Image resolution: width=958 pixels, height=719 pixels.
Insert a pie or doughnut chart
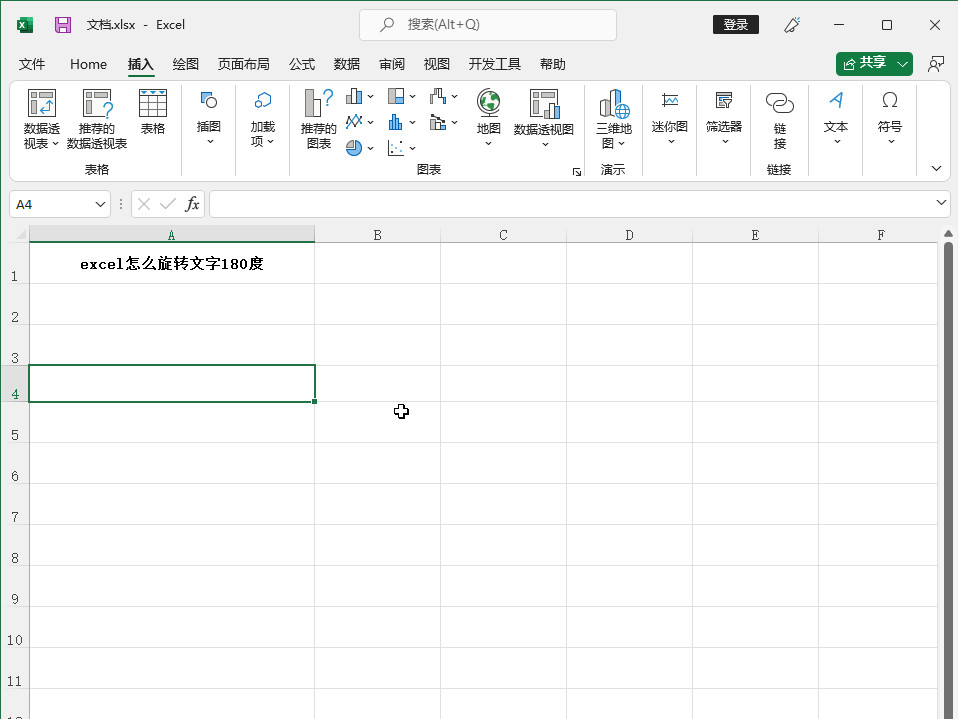click(354, 147)
